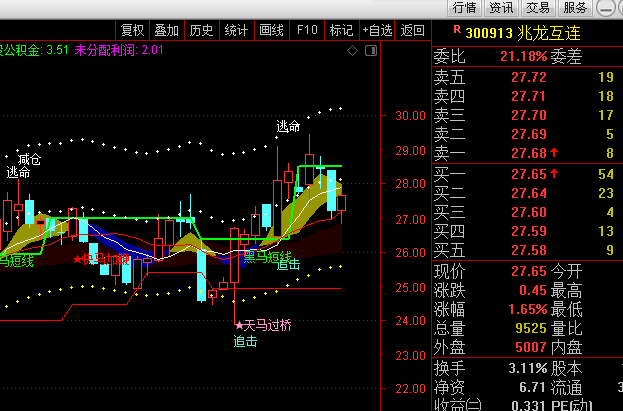Screen dimensions: 623x411
Task: Open the F10 company info
Action: click(x=307, y=30)
